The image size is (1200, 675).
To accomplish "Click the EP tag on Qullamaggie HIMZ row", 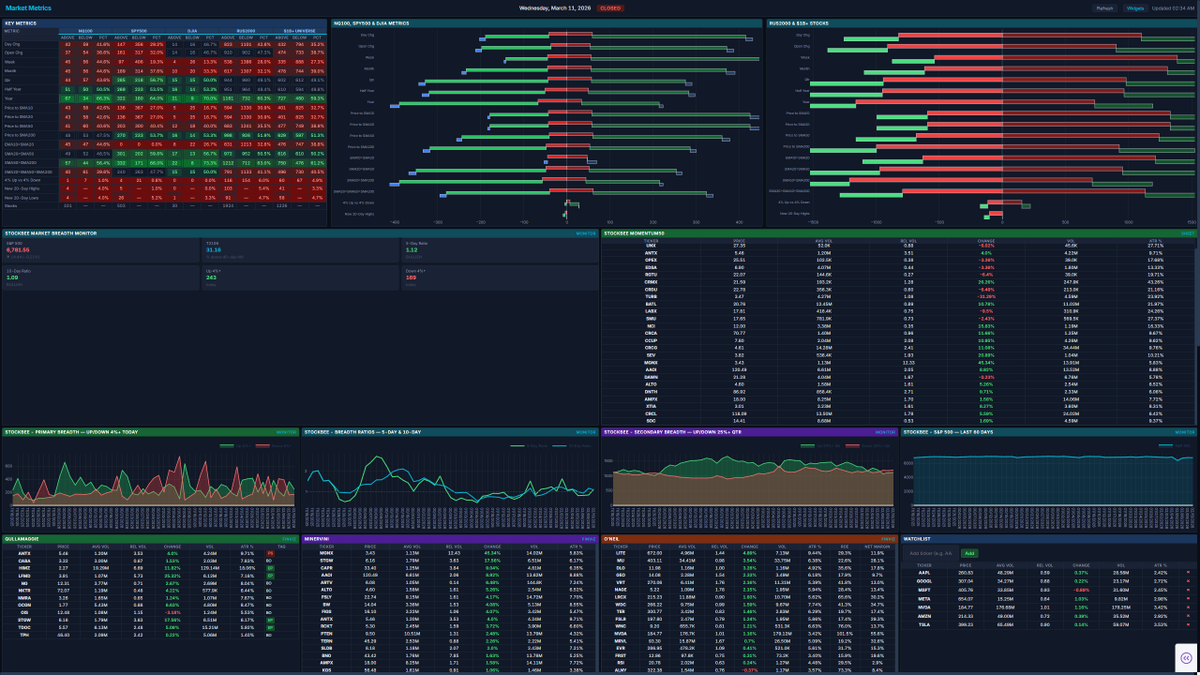I will click(x=270, y=568).
